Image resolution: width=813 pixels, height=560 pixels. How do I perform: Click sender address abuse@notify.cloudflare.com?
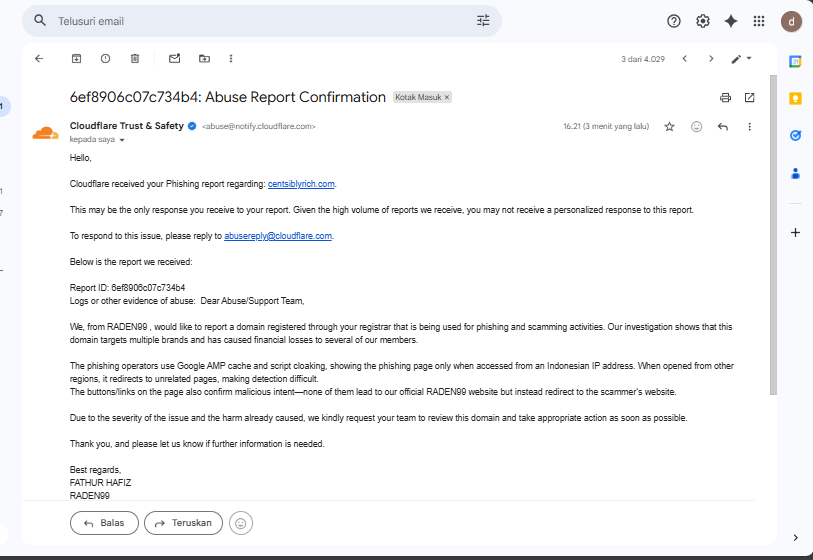[x=259, y=127]
